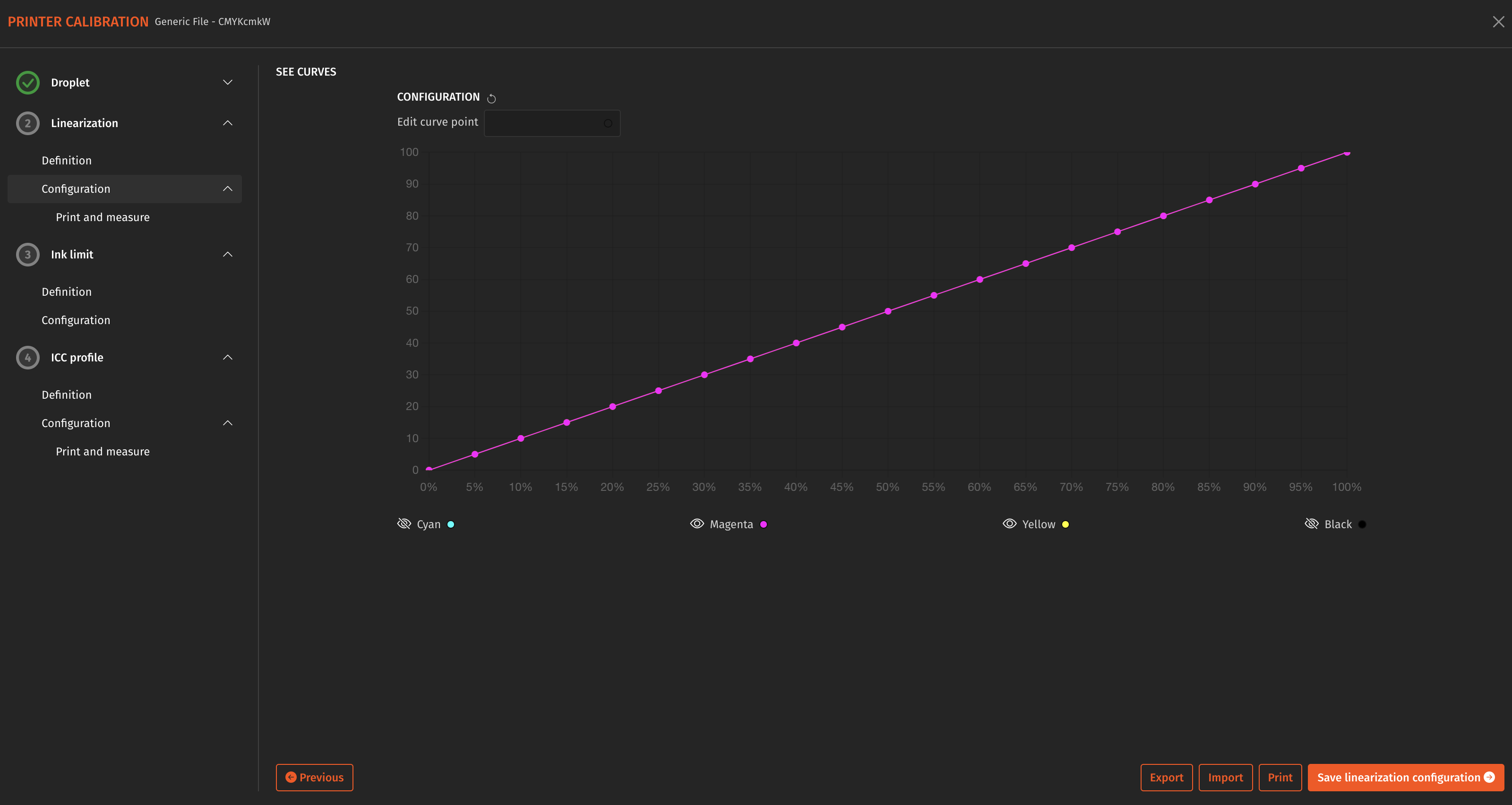Click the Import button
This screenshot has width=1512, height=805.
1226,777
